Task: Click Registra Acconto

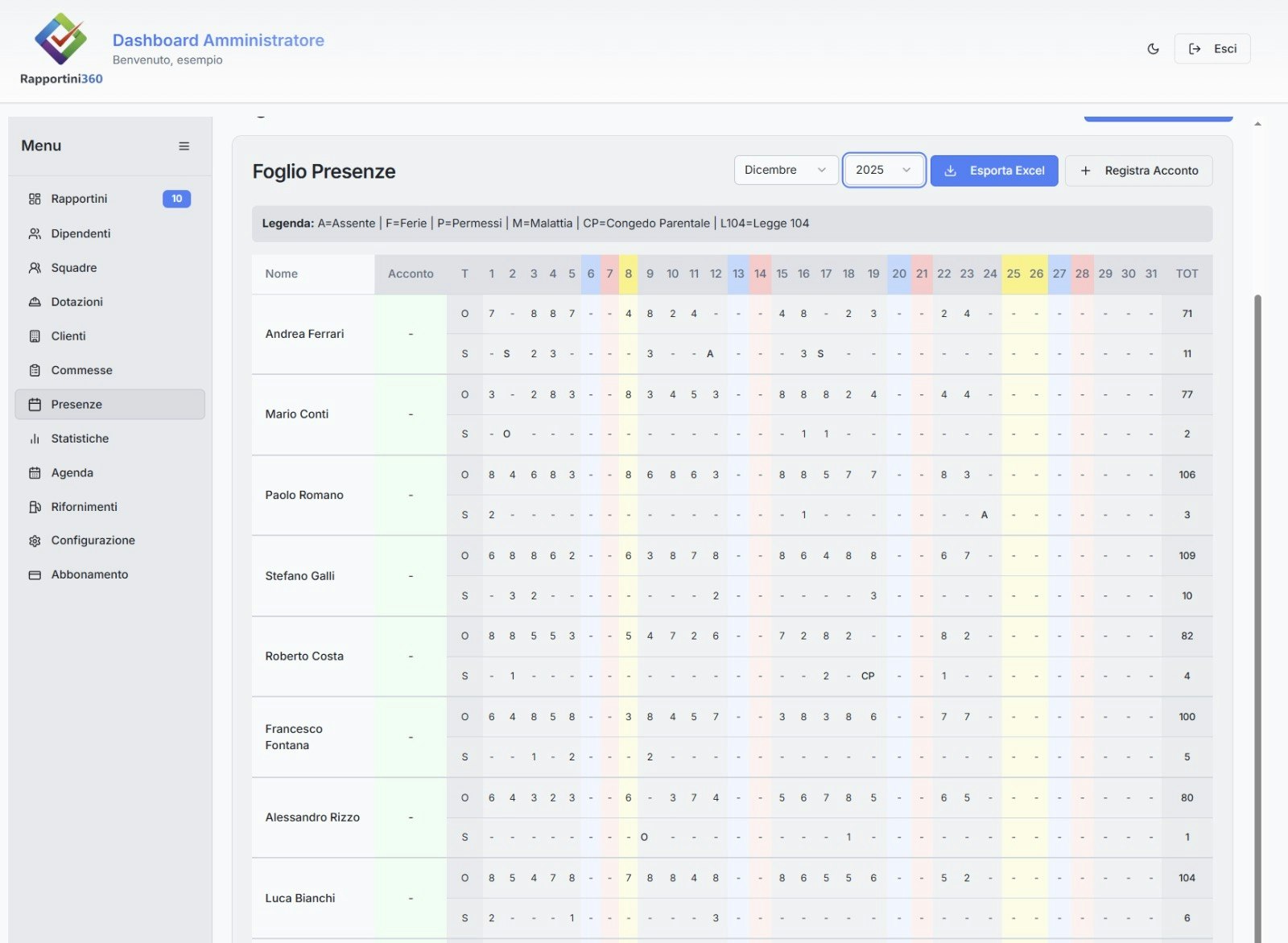Action: click(1138, 171)
